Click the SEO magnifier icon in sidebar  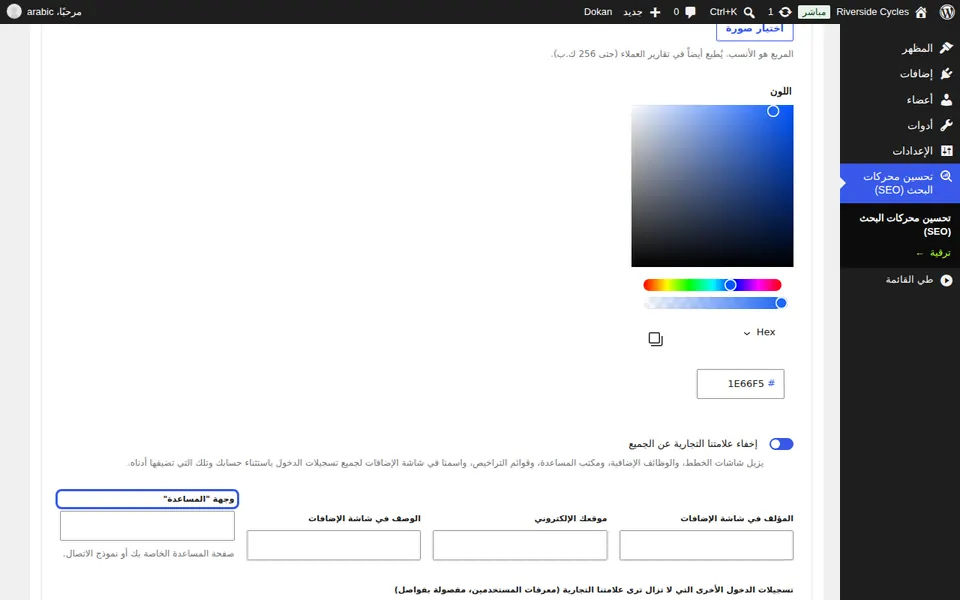[946, 176]
